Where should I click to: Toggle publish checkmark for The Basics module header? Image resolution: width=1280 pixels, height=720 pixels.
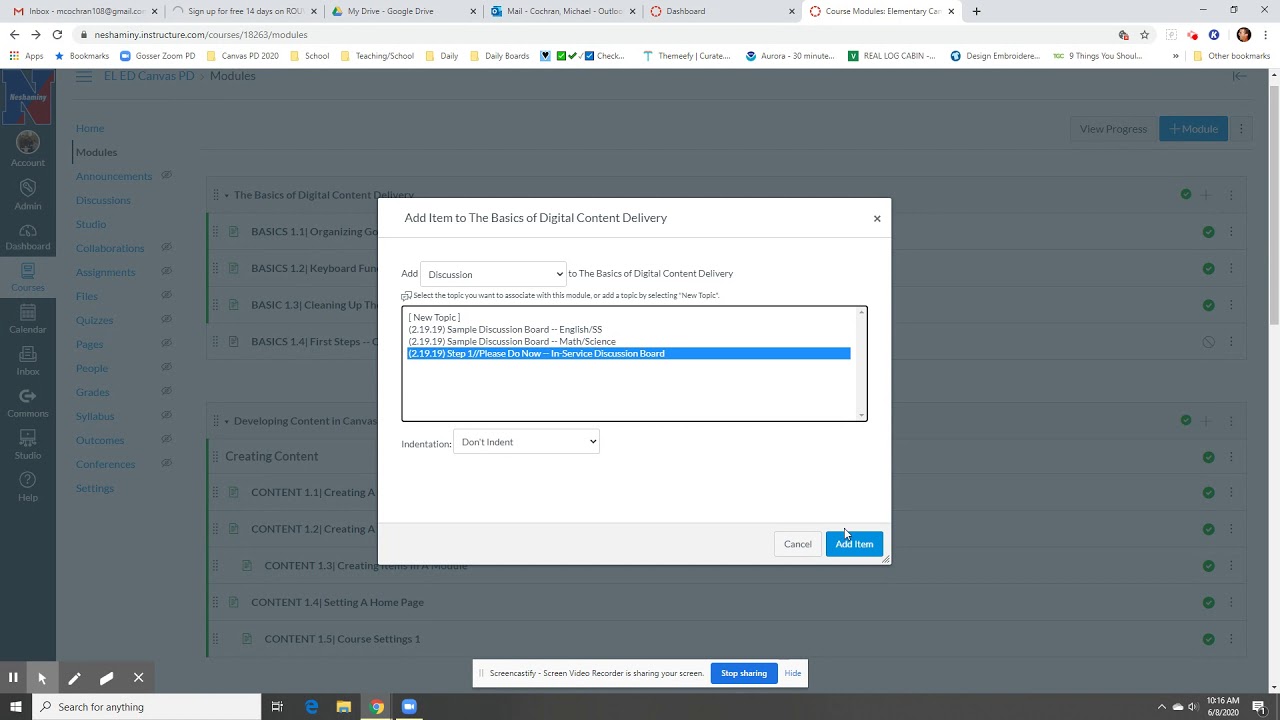tap(1186, 195)
